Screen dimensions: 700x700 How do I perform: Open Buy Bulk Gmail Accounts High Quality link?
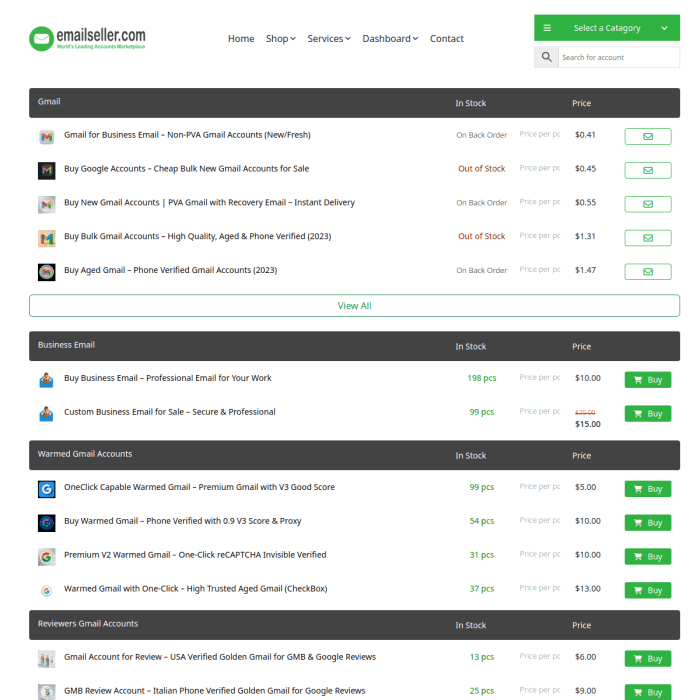point(197,236)
